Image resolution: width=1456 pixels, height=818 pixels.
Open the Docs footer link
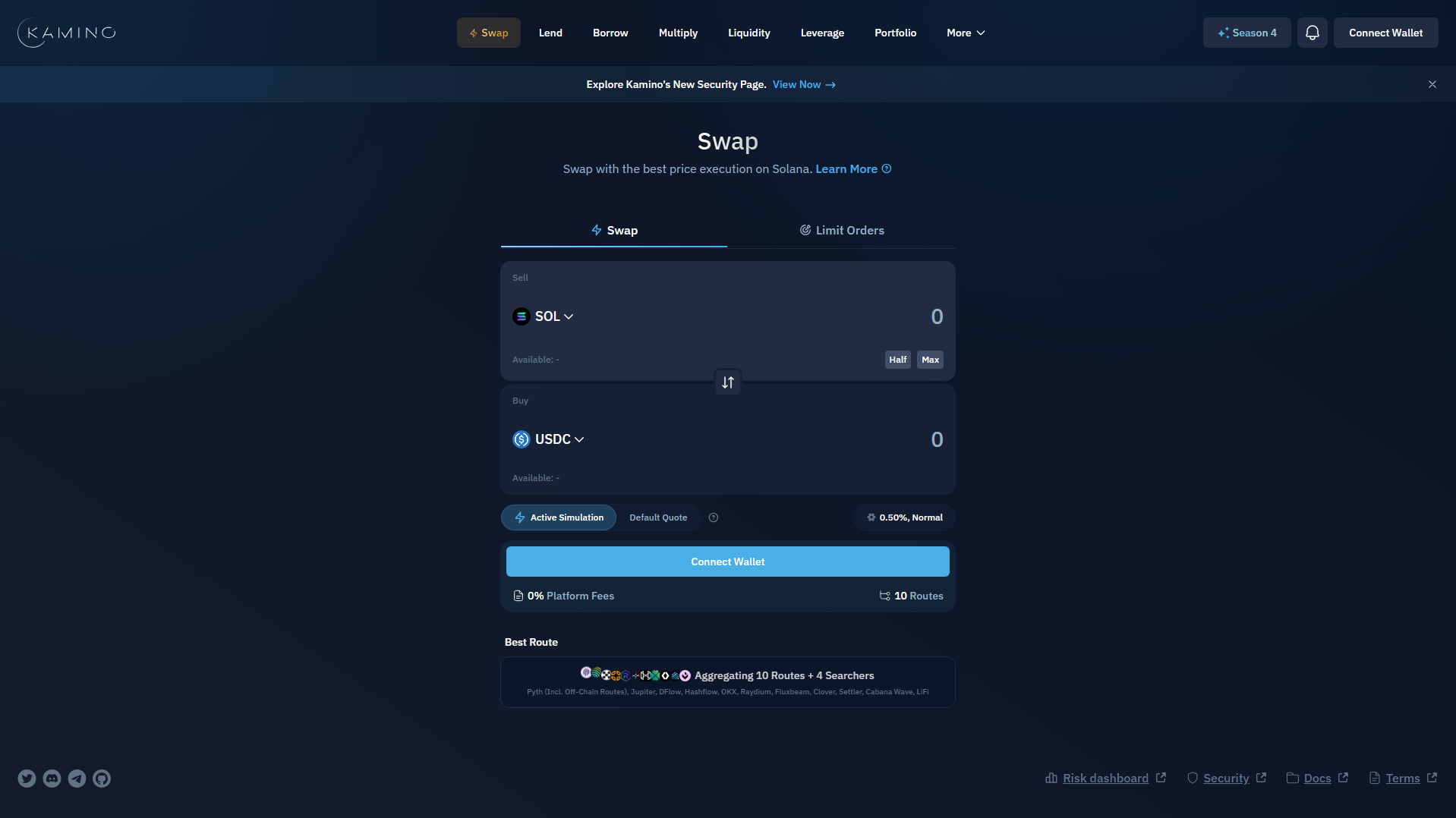tap(1317, 778)
